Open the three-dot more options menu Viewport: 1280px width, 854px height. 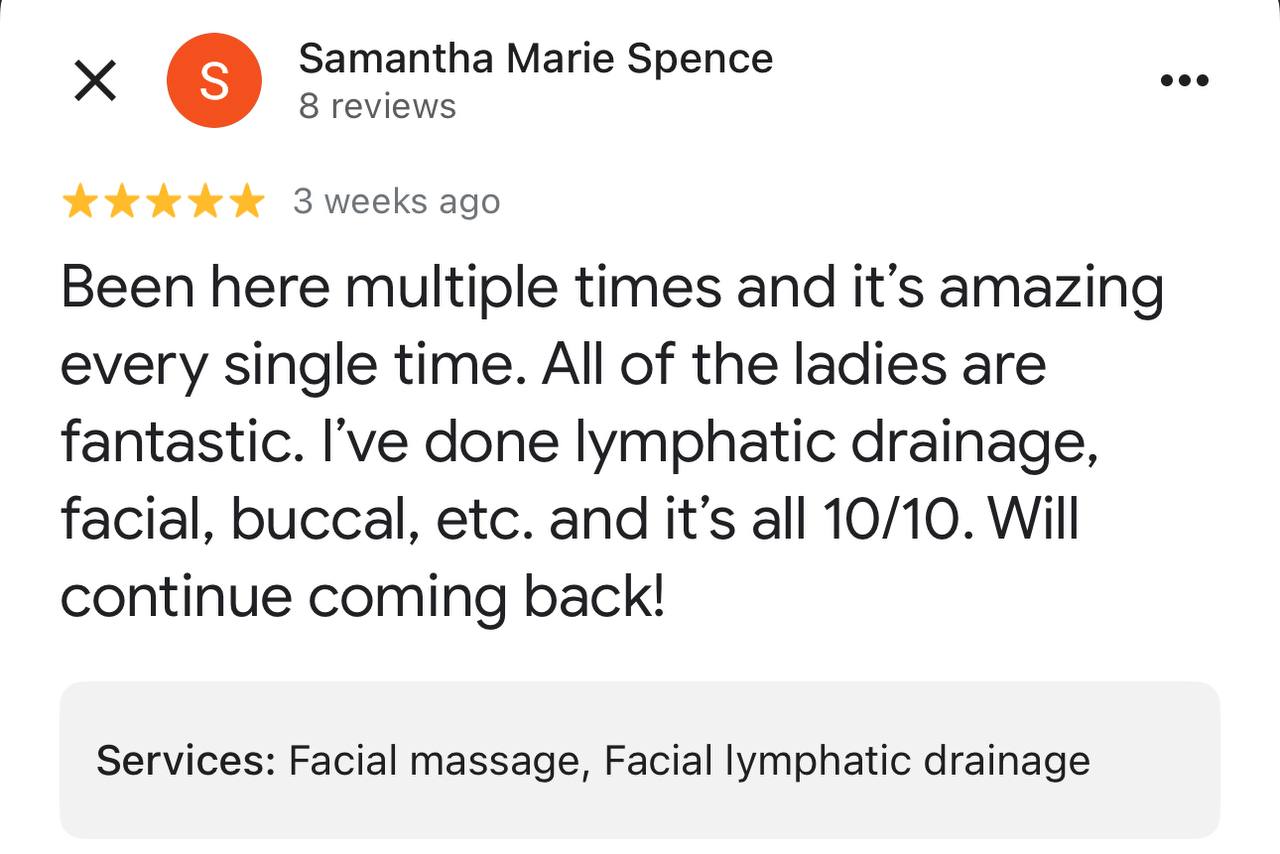[1185, 81]
